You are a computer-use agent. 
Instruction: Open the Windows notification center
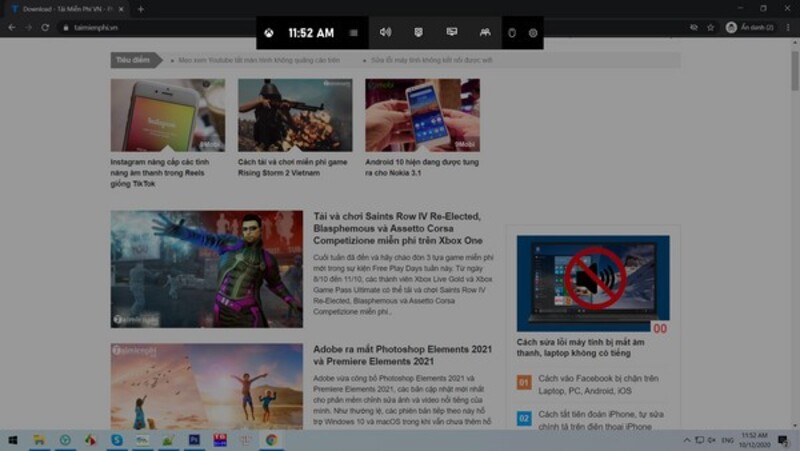coord(783,440)
